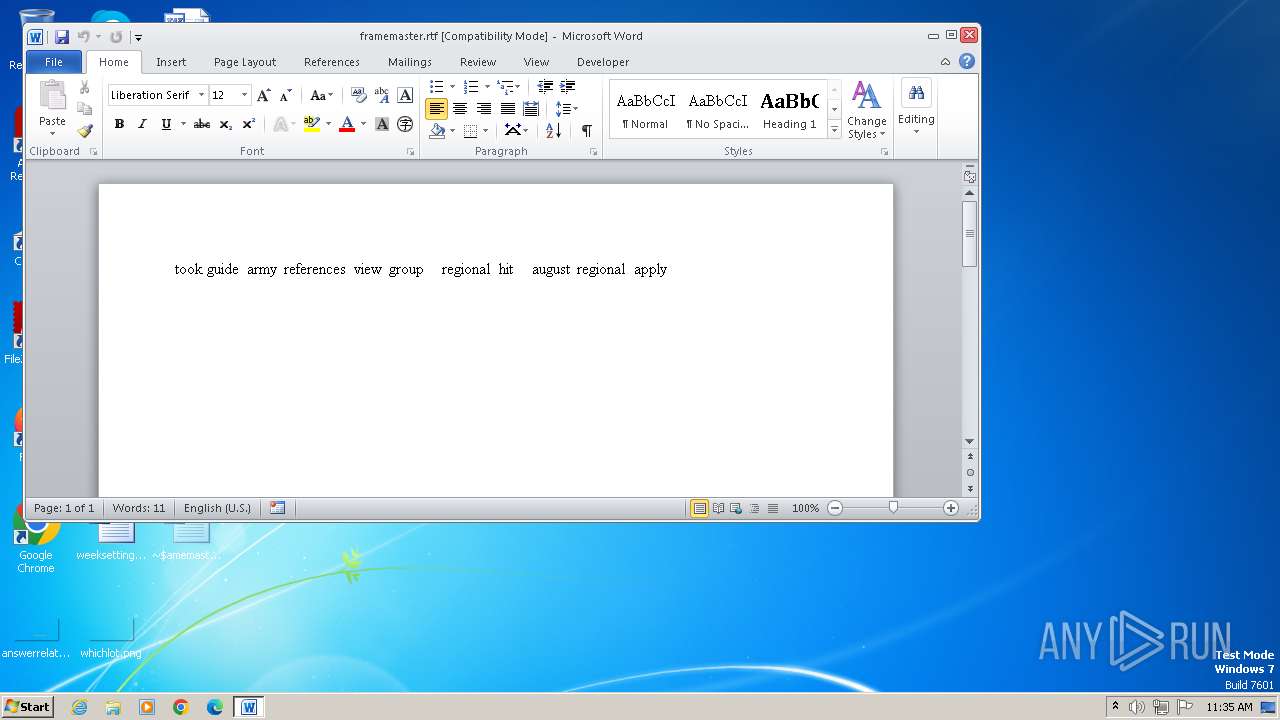The height and width of the screenshot is (720, 1280).
Task: Apply the red font color
Action: 346,124
